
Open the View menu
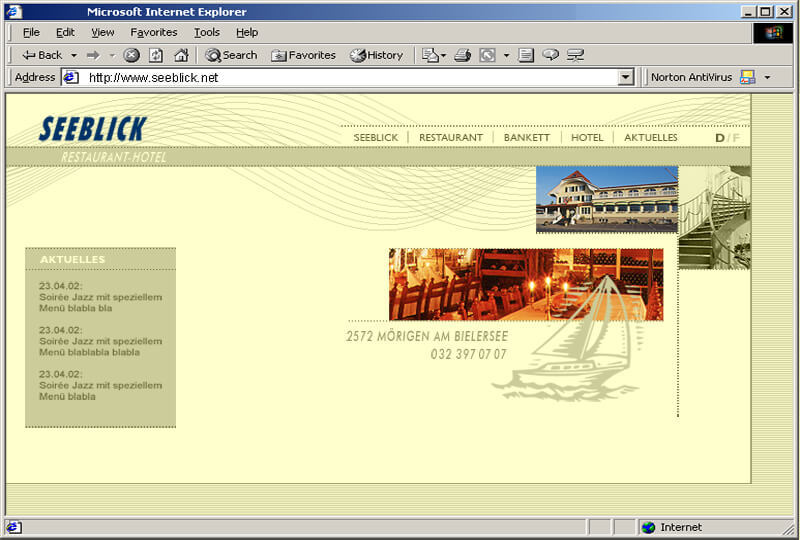coord(103,32)
